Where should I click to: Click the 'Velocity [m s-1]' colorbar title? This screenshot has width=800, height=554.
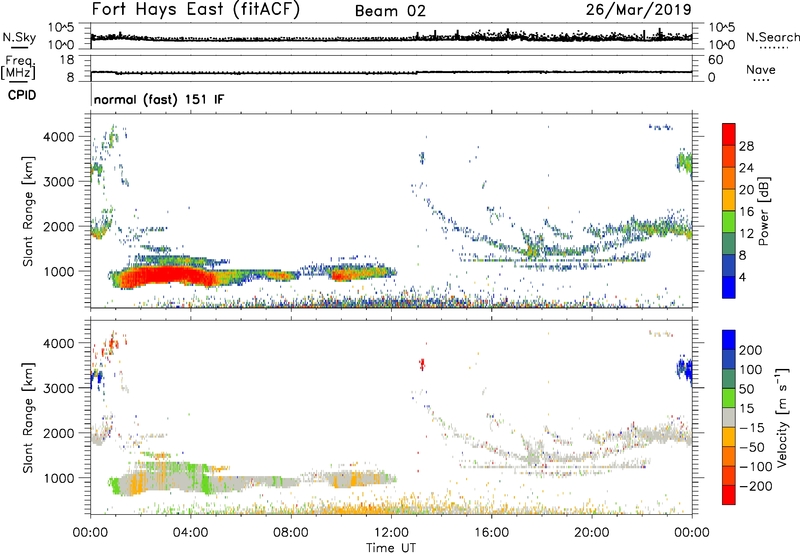point(783,417)
